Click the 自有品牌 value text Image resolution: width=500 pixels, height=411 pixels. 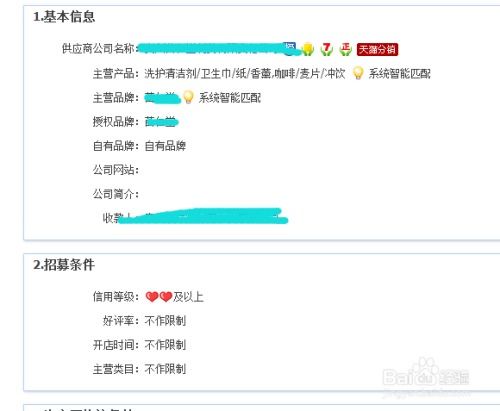pyautogui.click(x=165, y=146)
